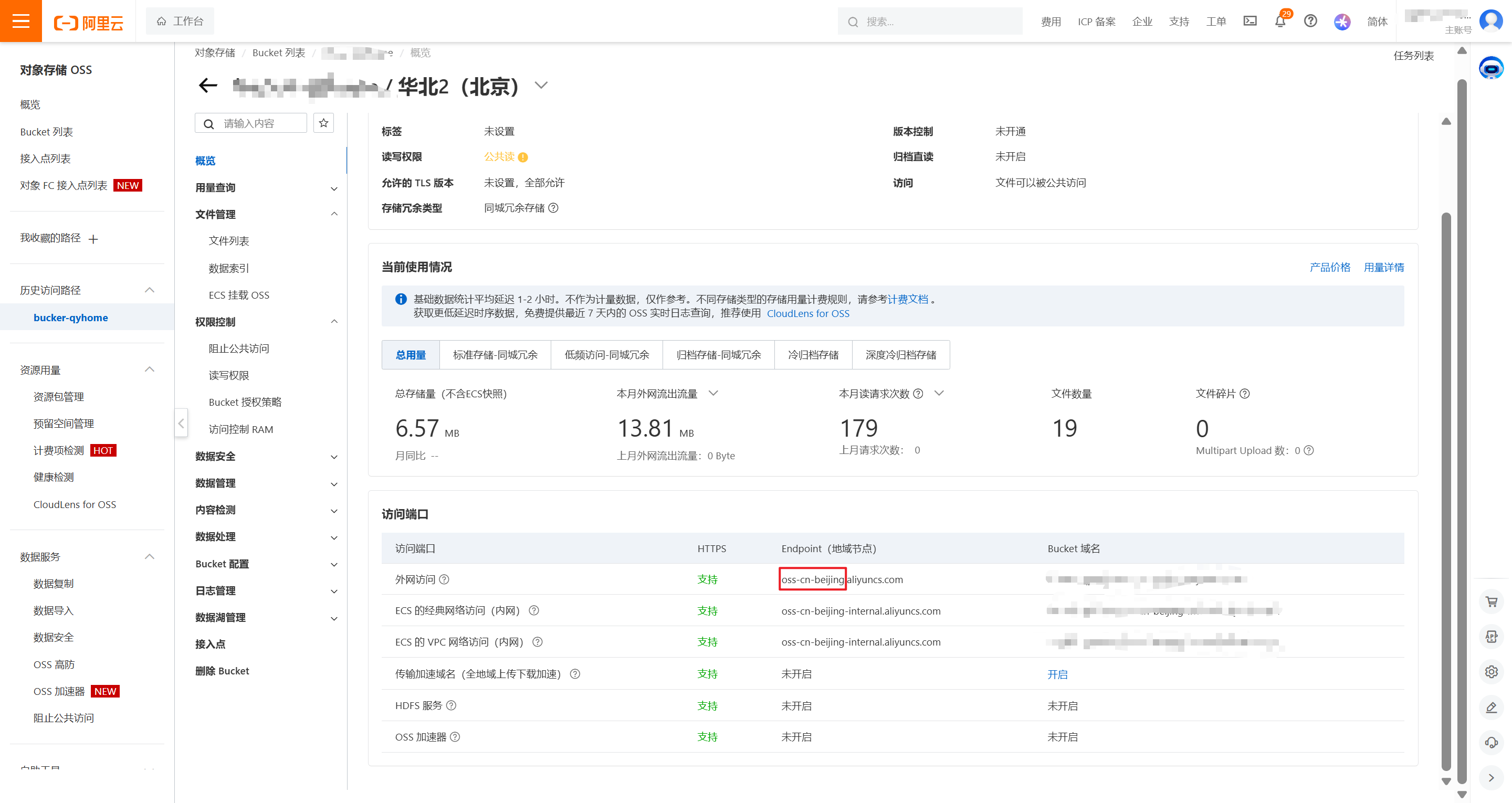Open the customer service headset icon
This screenshot has height=803, width=1512.
coord(1492,743)
